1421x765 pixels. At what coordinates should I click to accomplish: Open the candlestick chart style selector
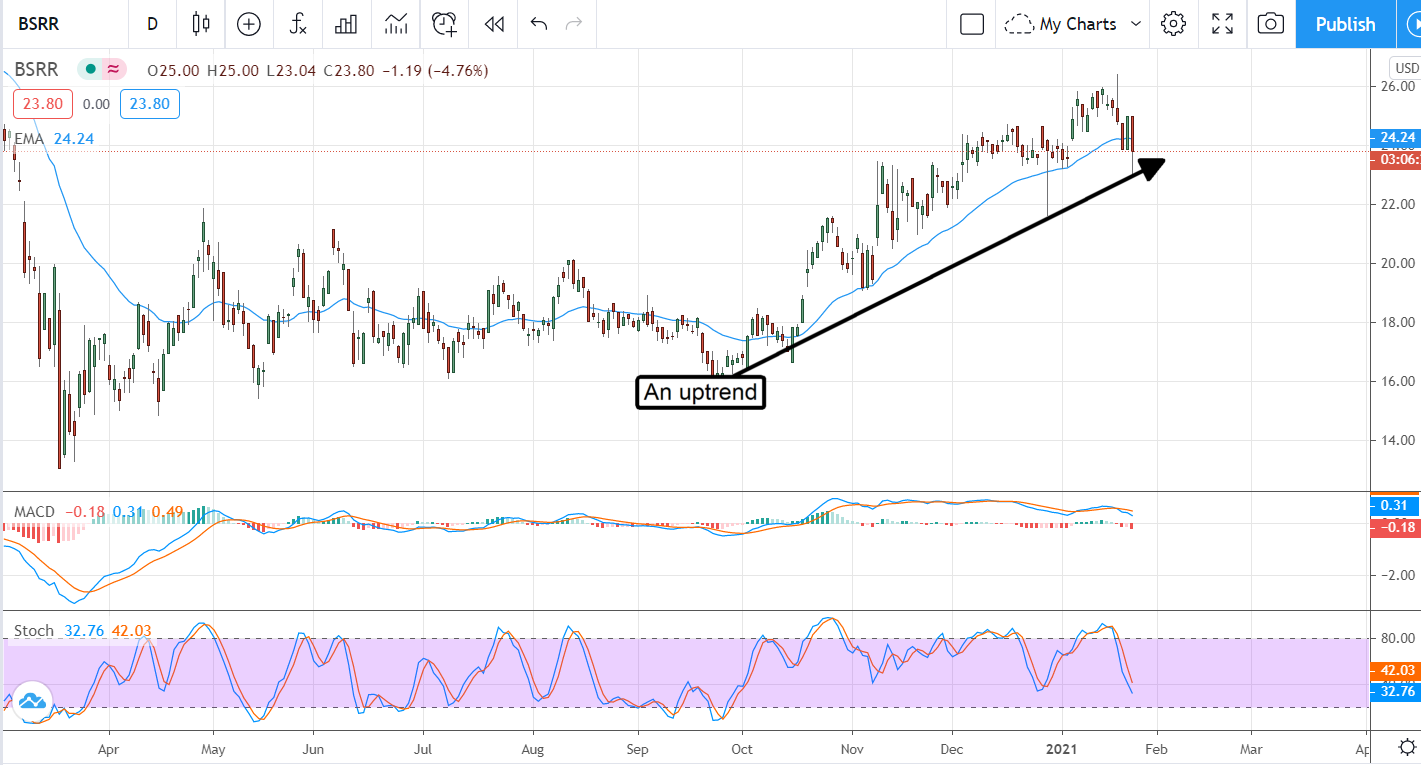pyautogui.click(x=201, y=24)
